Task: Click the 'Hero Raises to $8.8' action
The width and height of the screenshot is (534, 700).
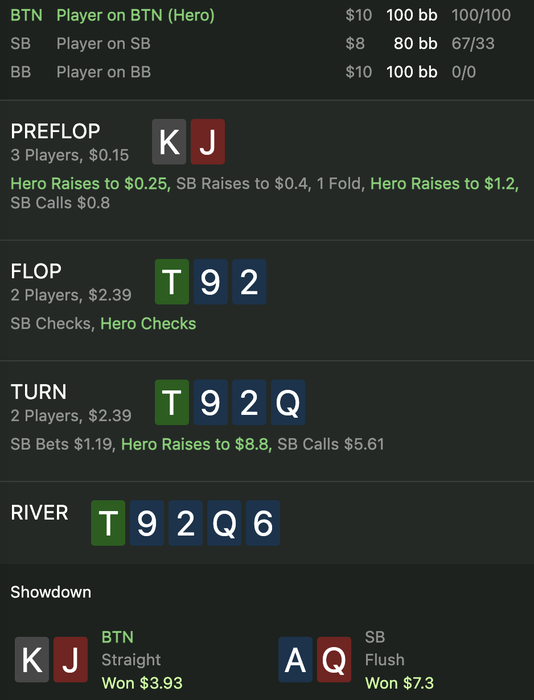Action: point(196,444)
